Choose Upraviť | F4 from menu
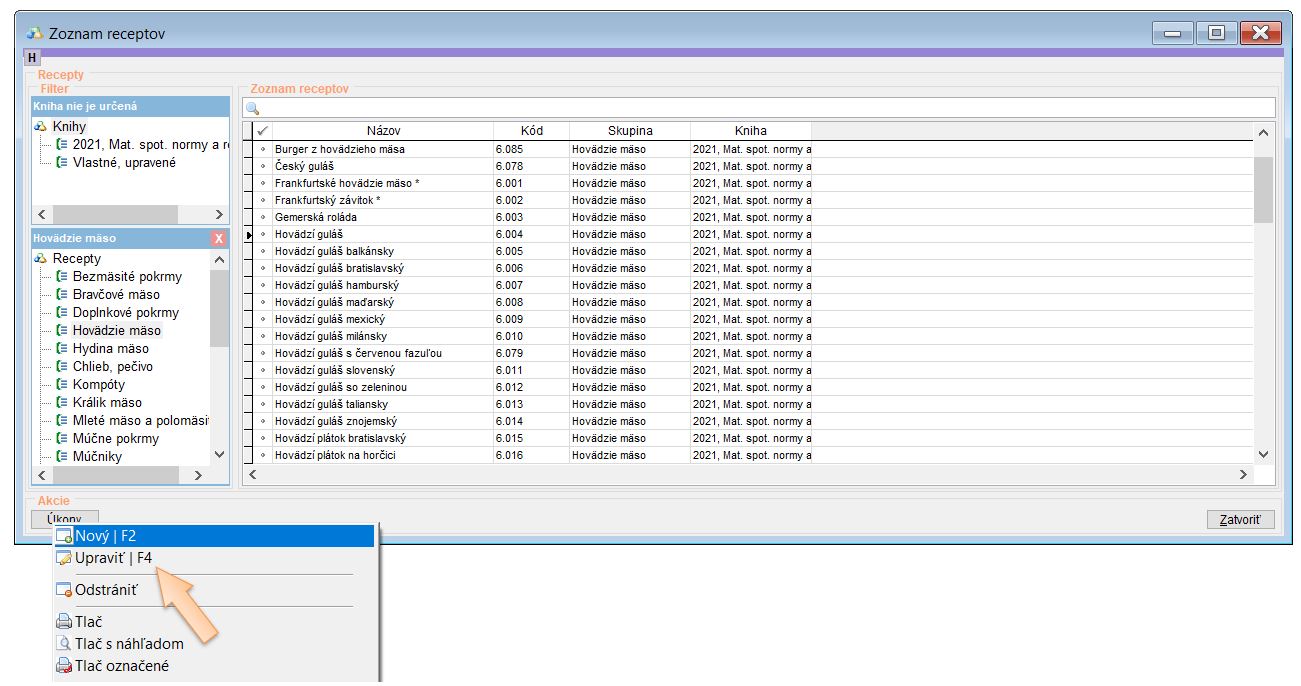This screenshot has height=686, width=1301. coord(113,558)
